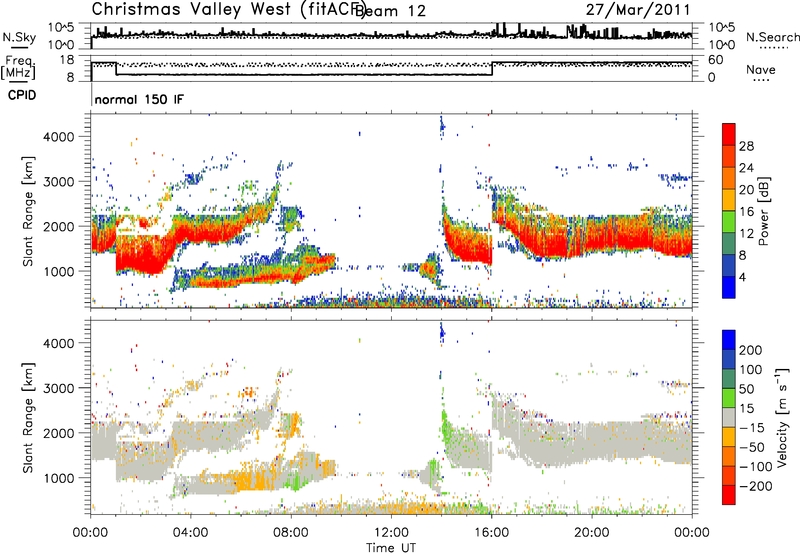Select the 'normal 150 IF' CPID text
The image size is (800, 554).
(x=139, y=99)
